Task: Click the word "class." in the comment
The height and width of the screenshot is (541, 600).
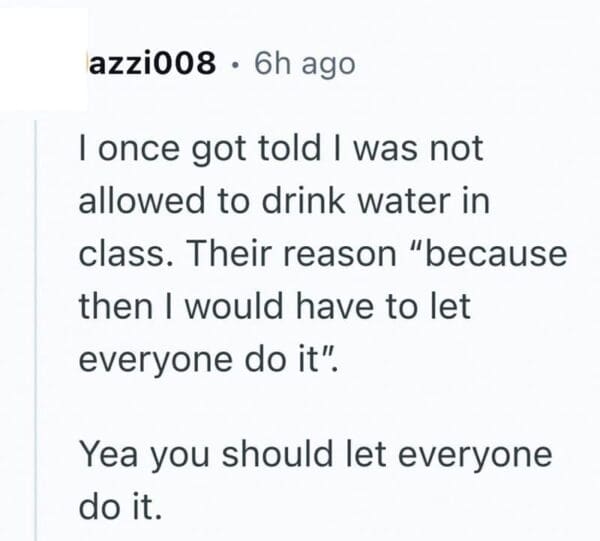Action: coord(118,252)
